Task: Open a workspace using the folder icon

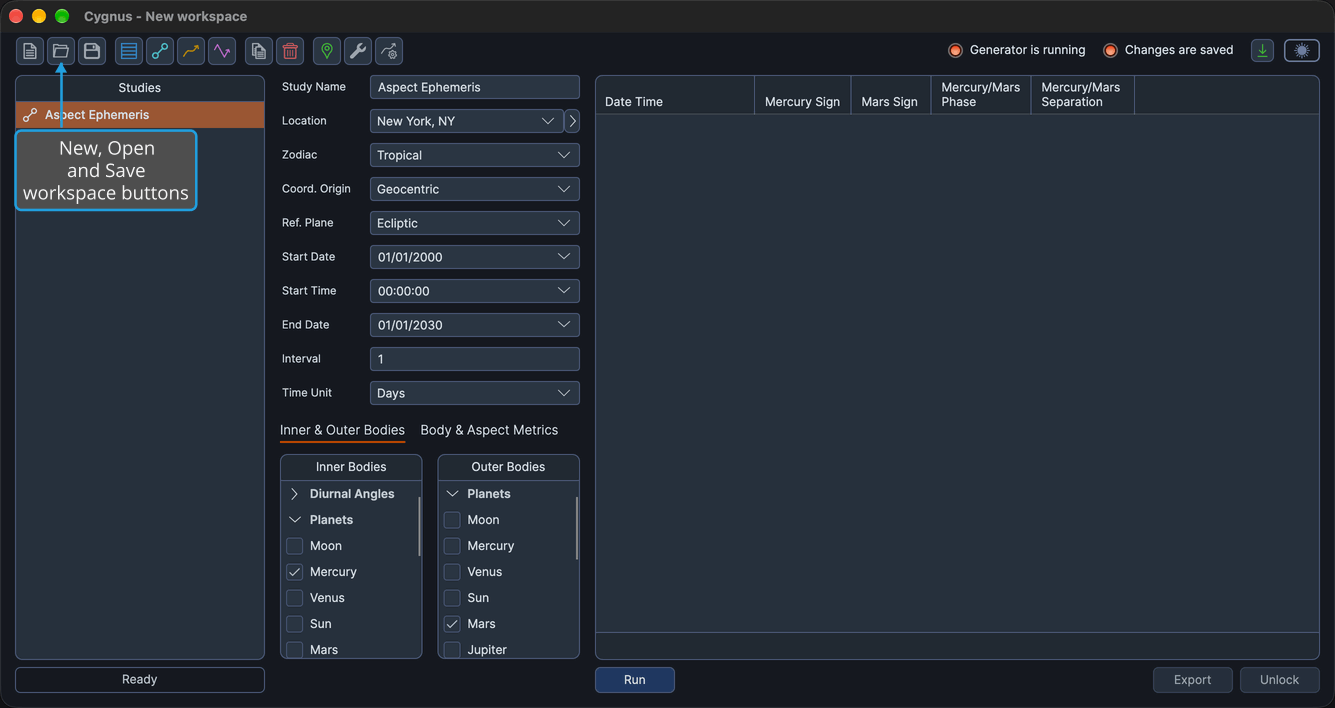Action: 61,51
